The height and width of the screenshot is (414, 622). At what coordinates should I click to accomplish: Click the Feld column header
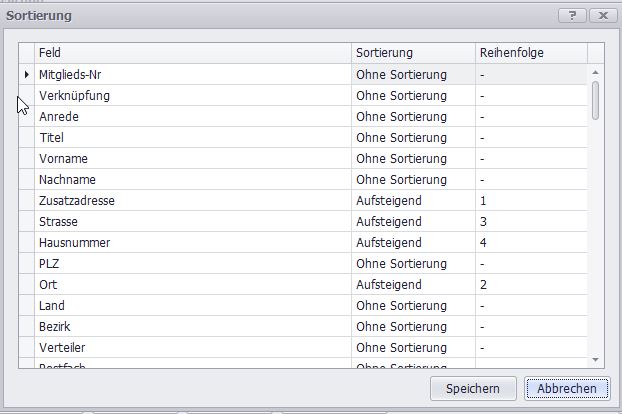193,53
